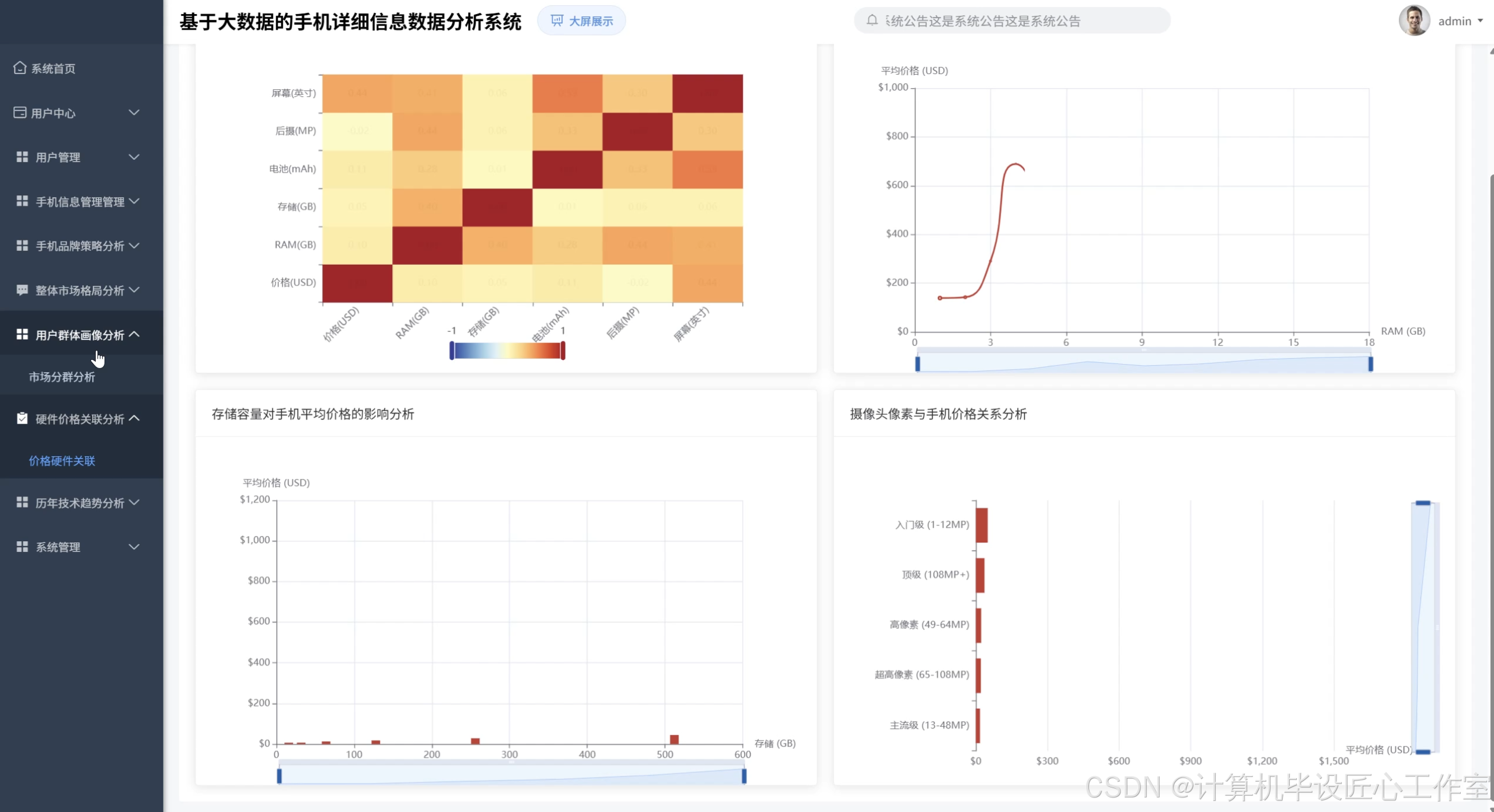Expand the 手机品牌策略分析 chevron

(134, 246)
